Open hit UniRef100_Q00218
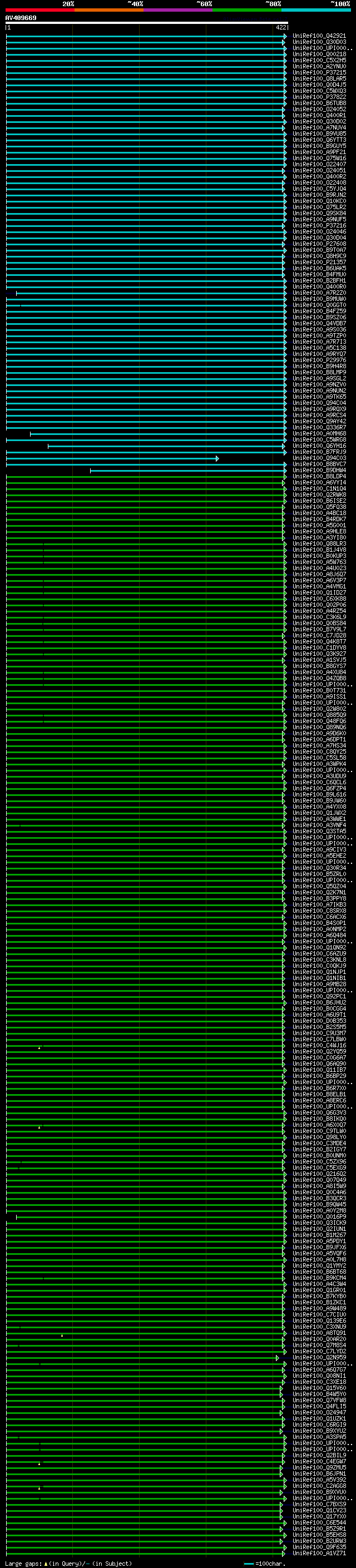 (319, 54)
